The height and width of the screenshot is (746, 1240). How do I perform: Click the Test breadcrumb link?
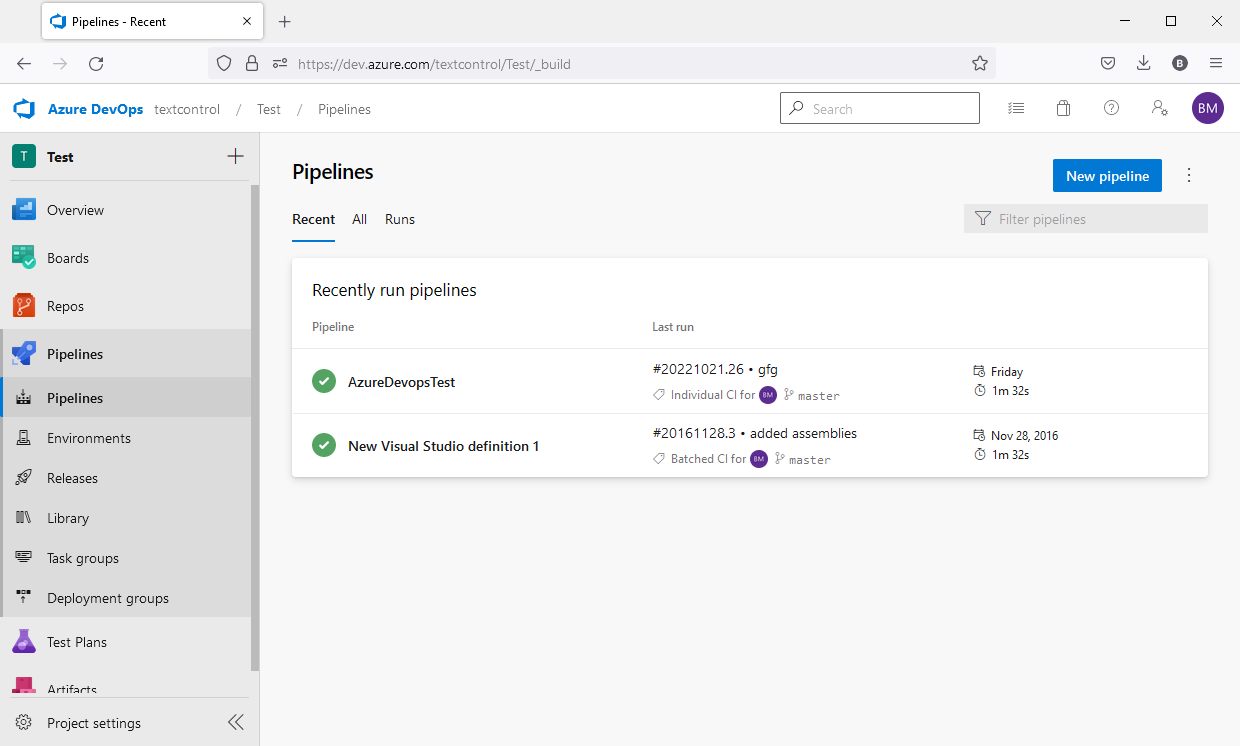[x=269, y=109]
